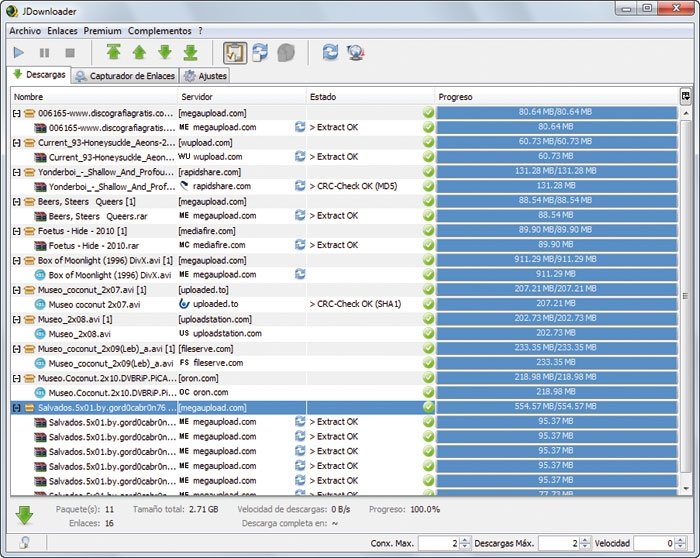Switch to the Ajustes tab
This screenshot has width=700, height=558.
(x=205, y=76)
